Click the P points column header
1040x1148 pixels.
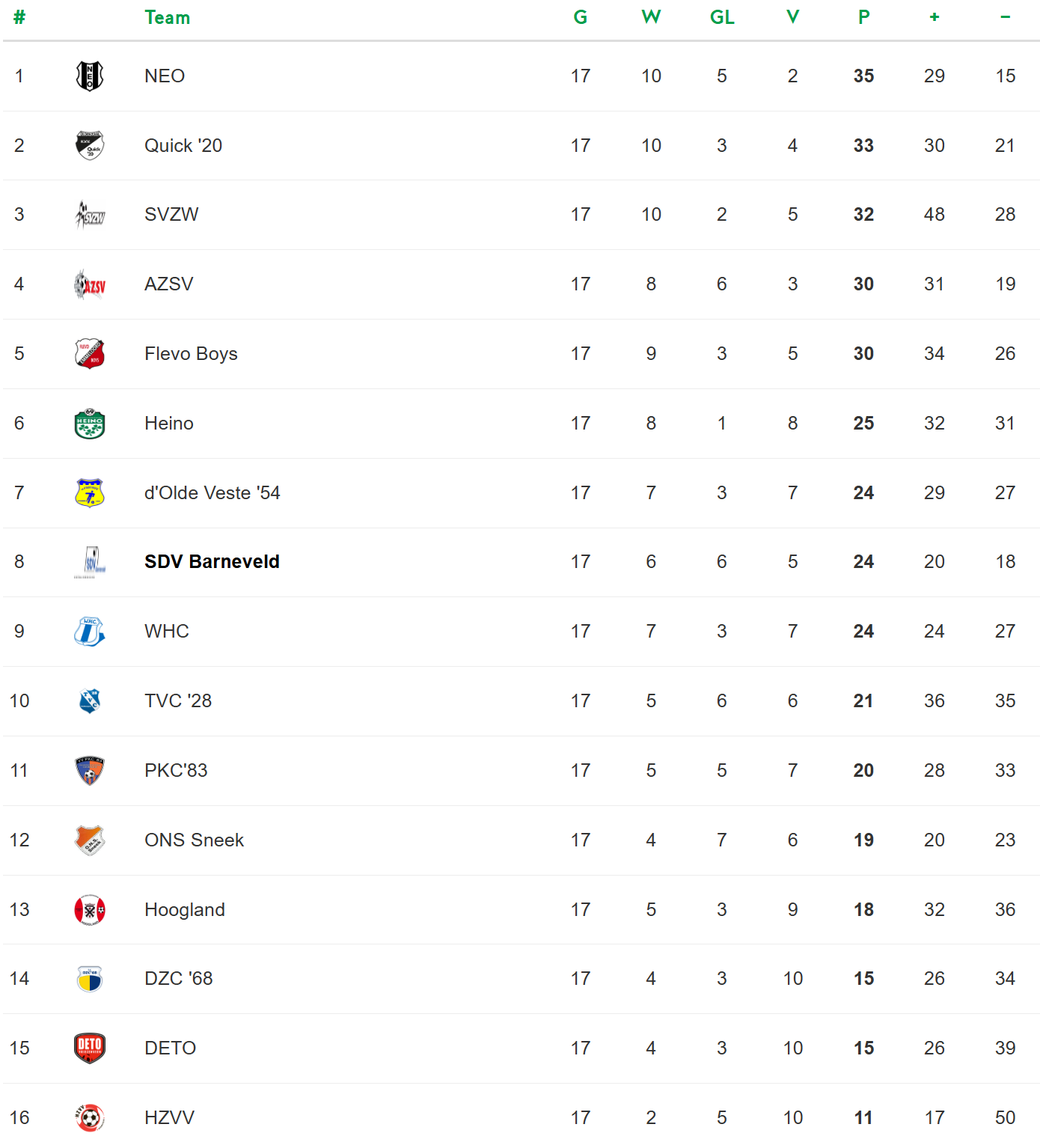(863, 18)
